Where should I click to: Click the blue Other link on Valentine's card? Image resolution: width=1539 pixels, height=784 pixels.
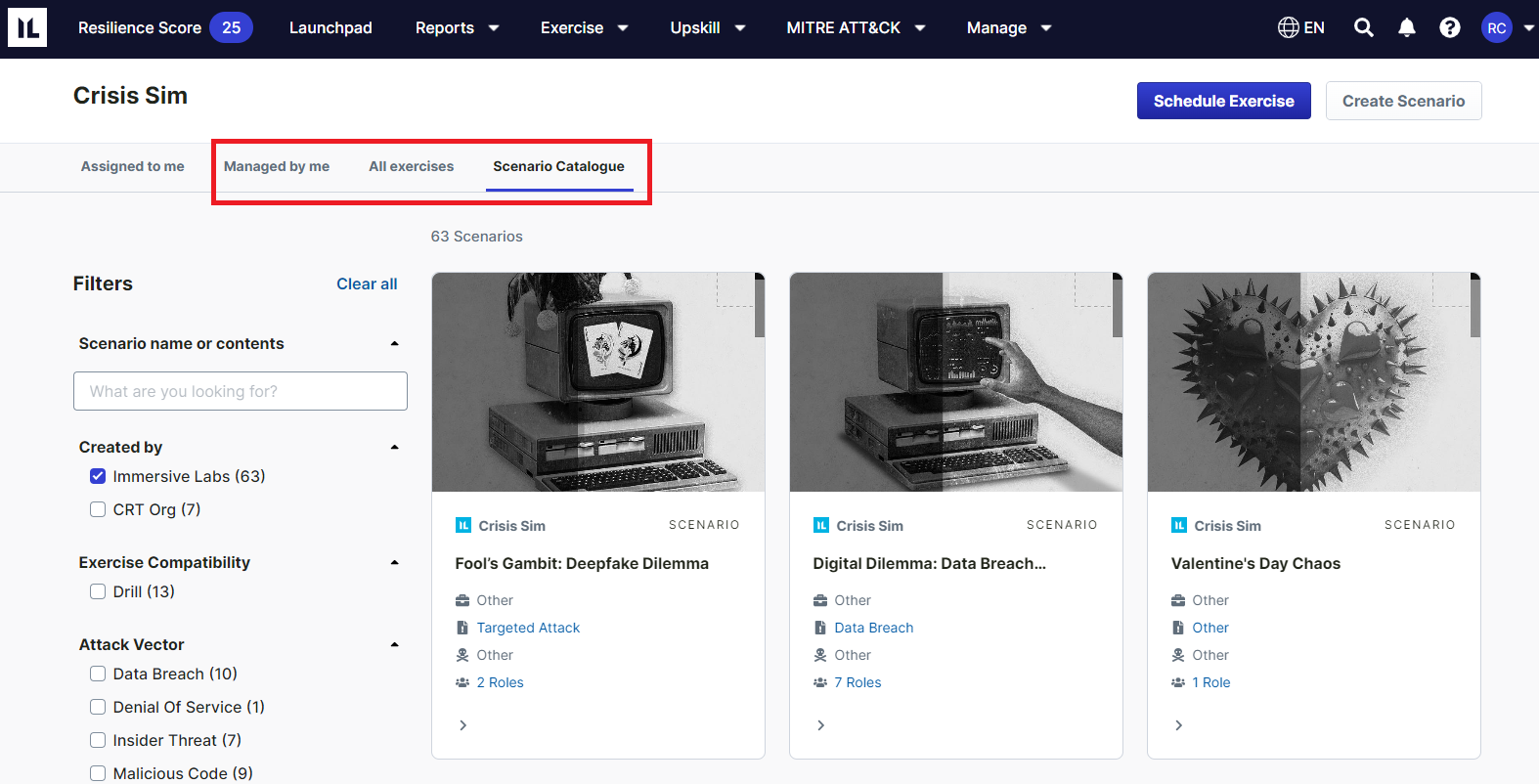(1210, 628)
